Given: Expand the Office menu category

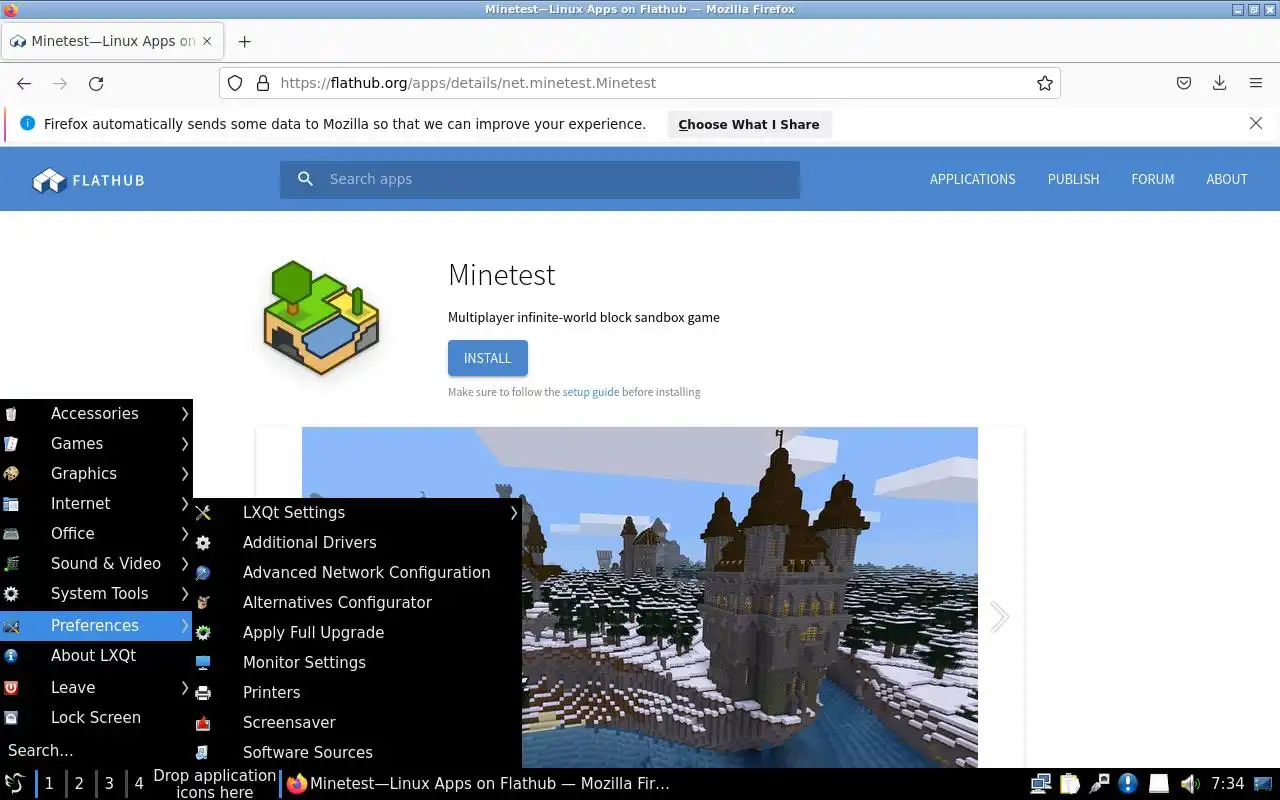Looking at the screenshot, I should [x=96, y=533].
